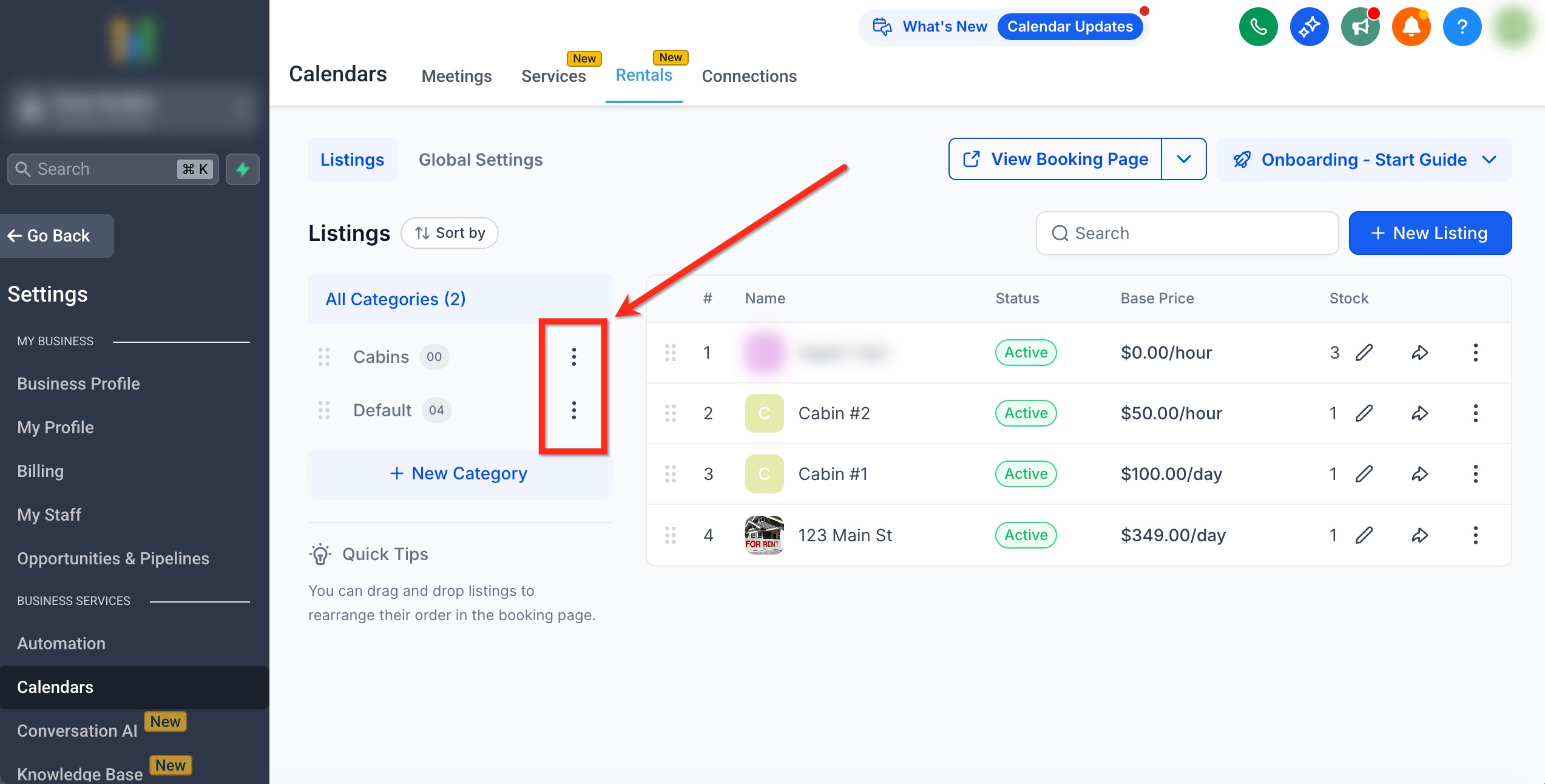Image resolution: width=1545 pixels, height=784 pixels.
Task: Click the green phone dialer icon
Action: 1258,27
